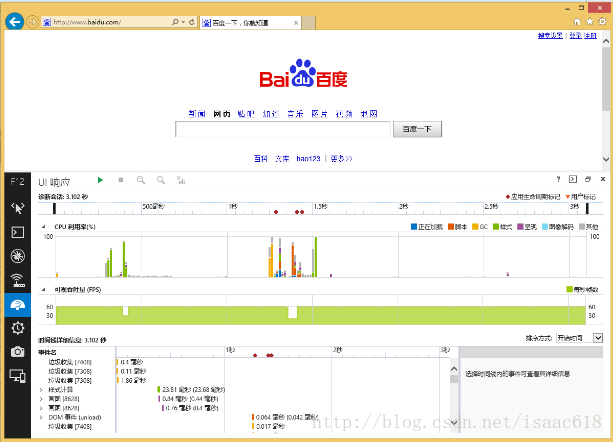Open a new blank browser tab

click(x=308, y=23)
